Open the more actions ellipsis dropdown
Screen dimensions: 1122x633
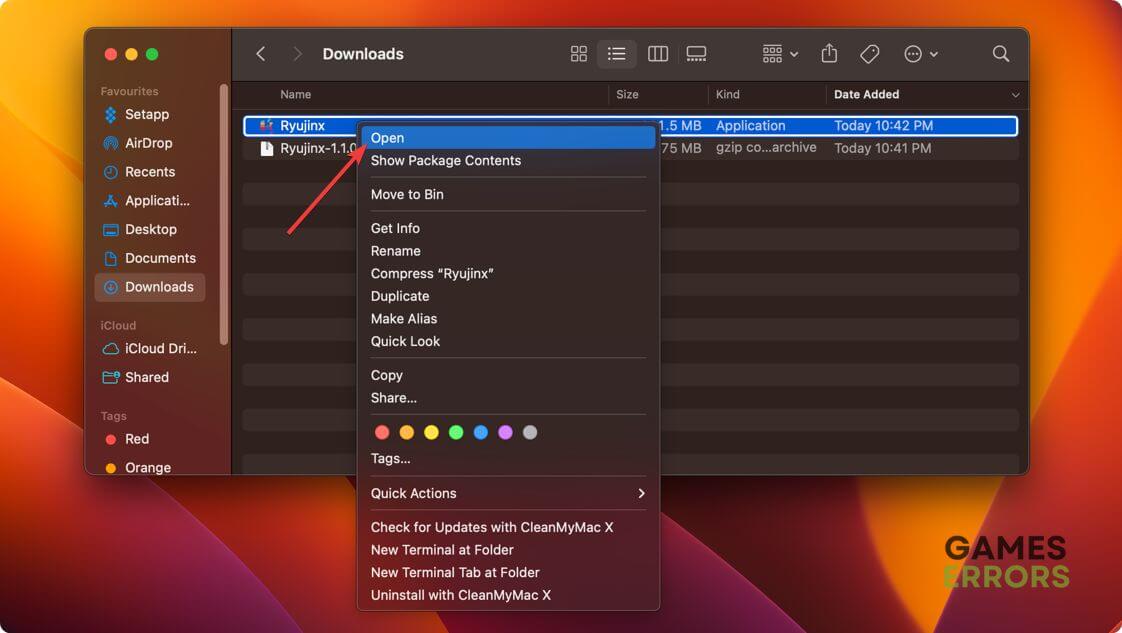click(x=920, y=54)
